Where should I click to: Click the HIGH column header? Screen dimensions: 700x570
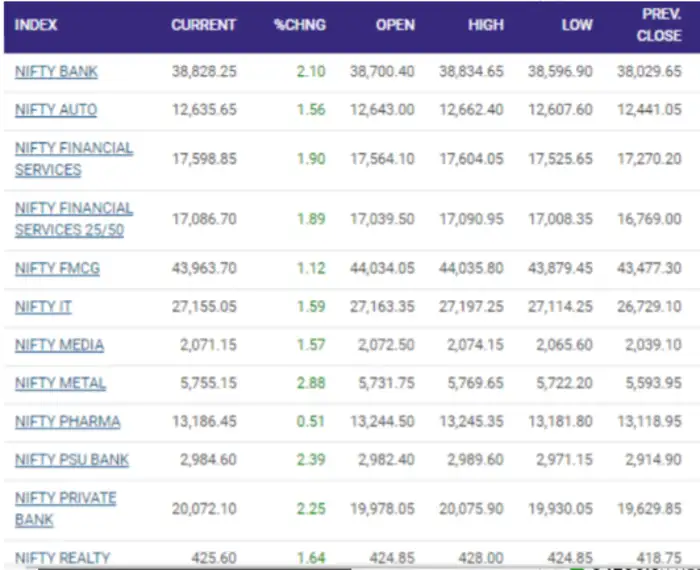(486, 25)
